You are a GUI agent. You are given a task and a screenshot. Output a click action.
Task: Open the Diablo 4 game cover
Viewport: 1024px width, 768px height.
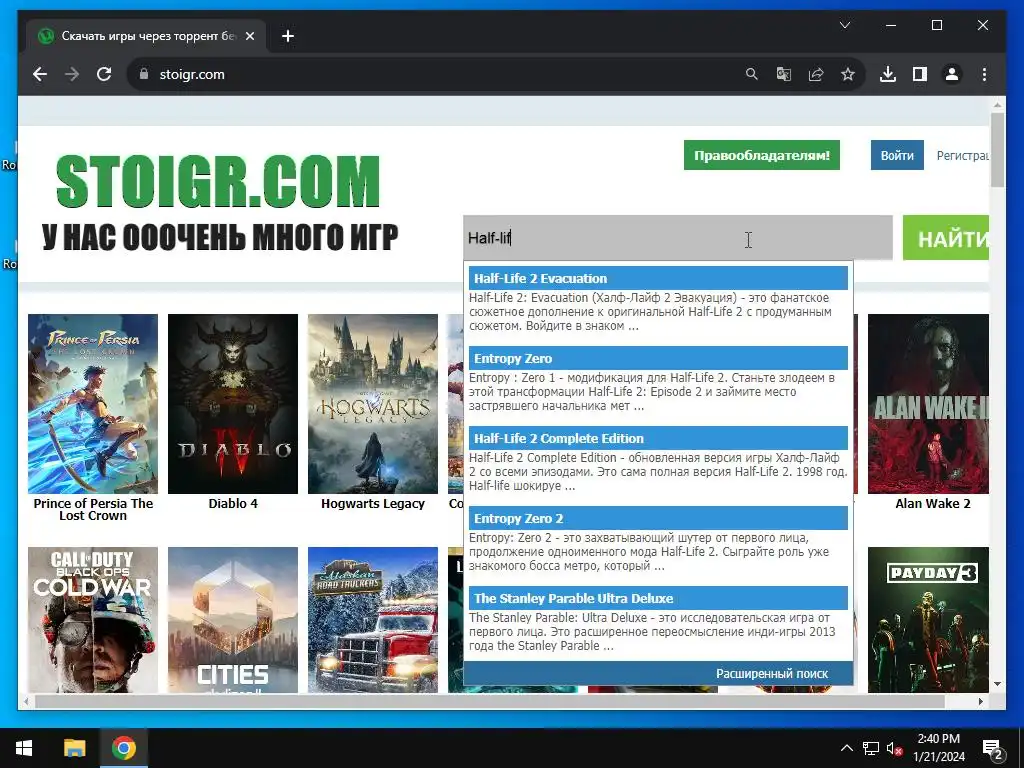pyautogui.click(x=232, y=404)
